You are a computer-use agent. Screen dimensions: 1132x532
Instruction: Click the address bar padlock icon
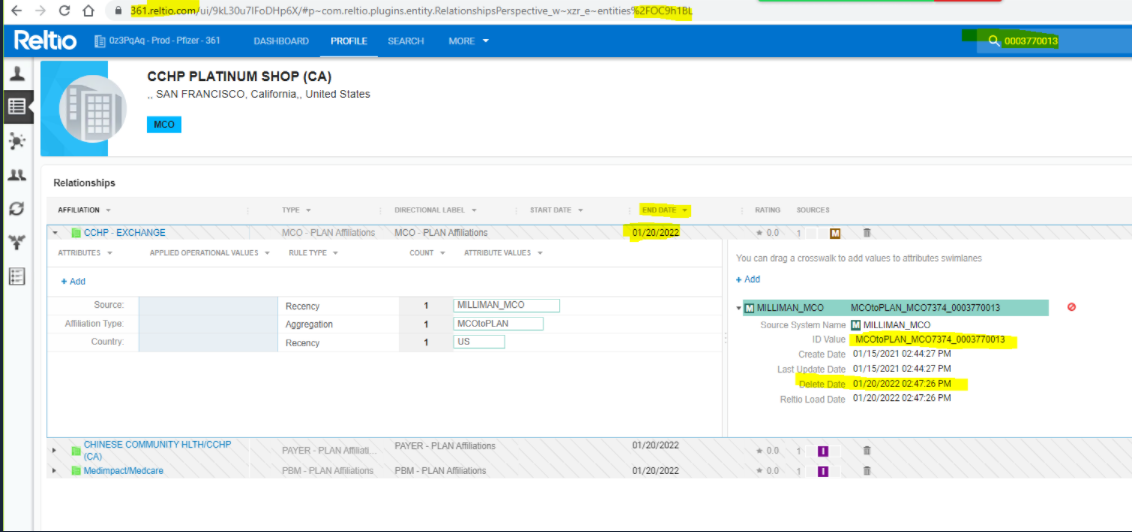(120, 11)
